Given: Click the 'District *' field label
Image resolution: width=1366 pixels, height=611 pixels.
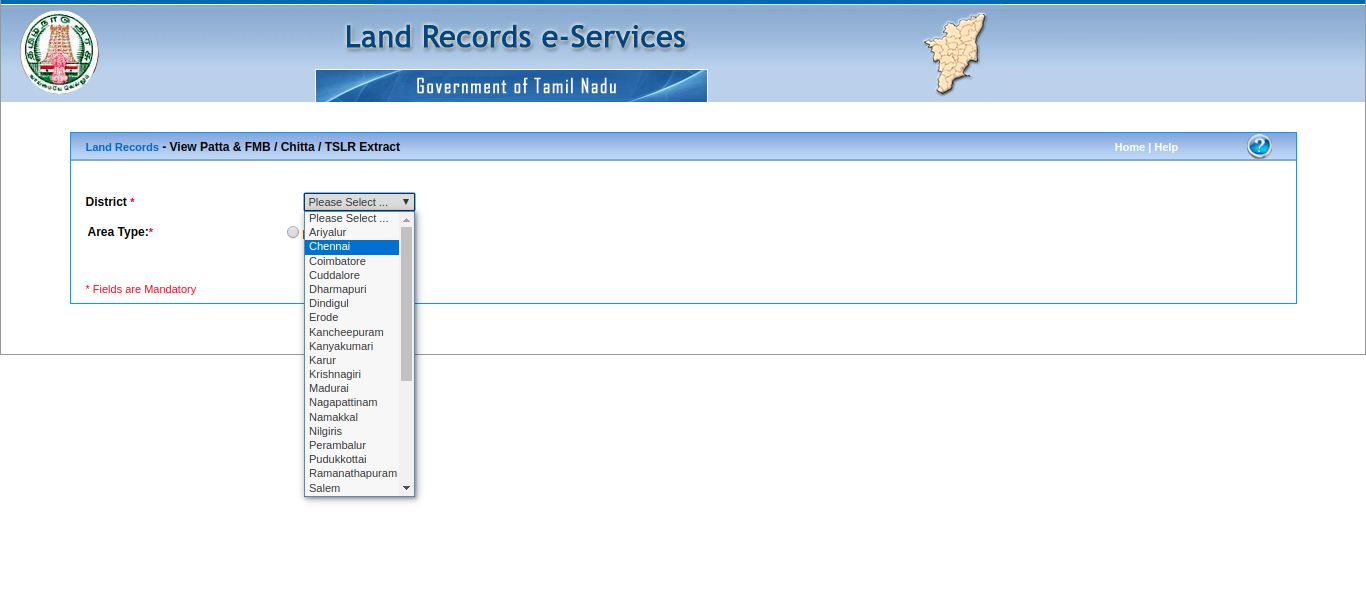Looking at the screenshot, I should [x=110, y=202].
